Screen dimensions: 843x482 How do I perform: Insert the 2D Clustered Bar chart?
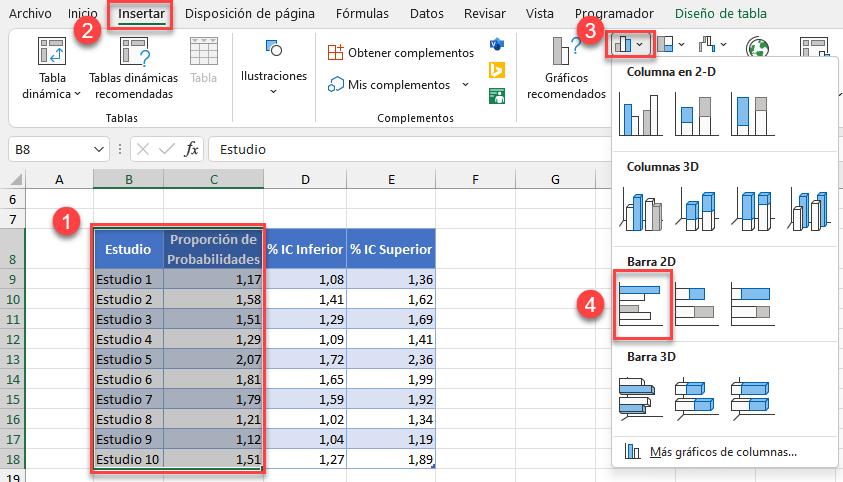click(640, 304)
